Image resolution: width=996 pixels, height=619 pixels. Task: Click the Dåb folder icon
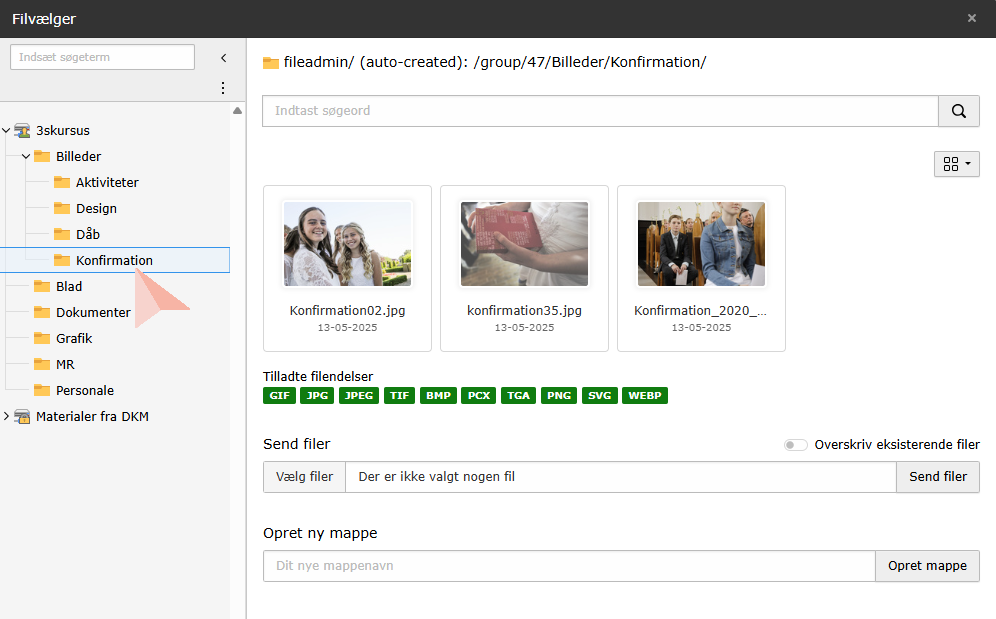tap(62, 235)
